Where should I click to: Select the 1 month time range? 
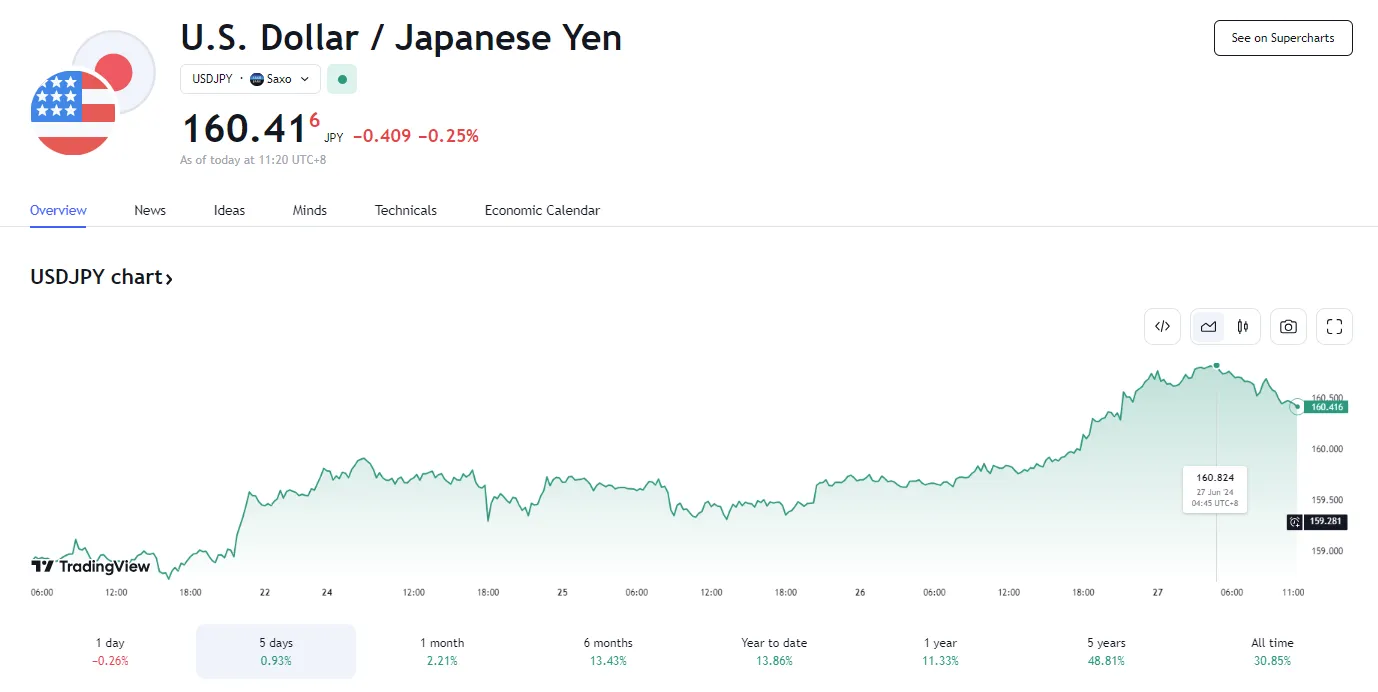point(442,651)
